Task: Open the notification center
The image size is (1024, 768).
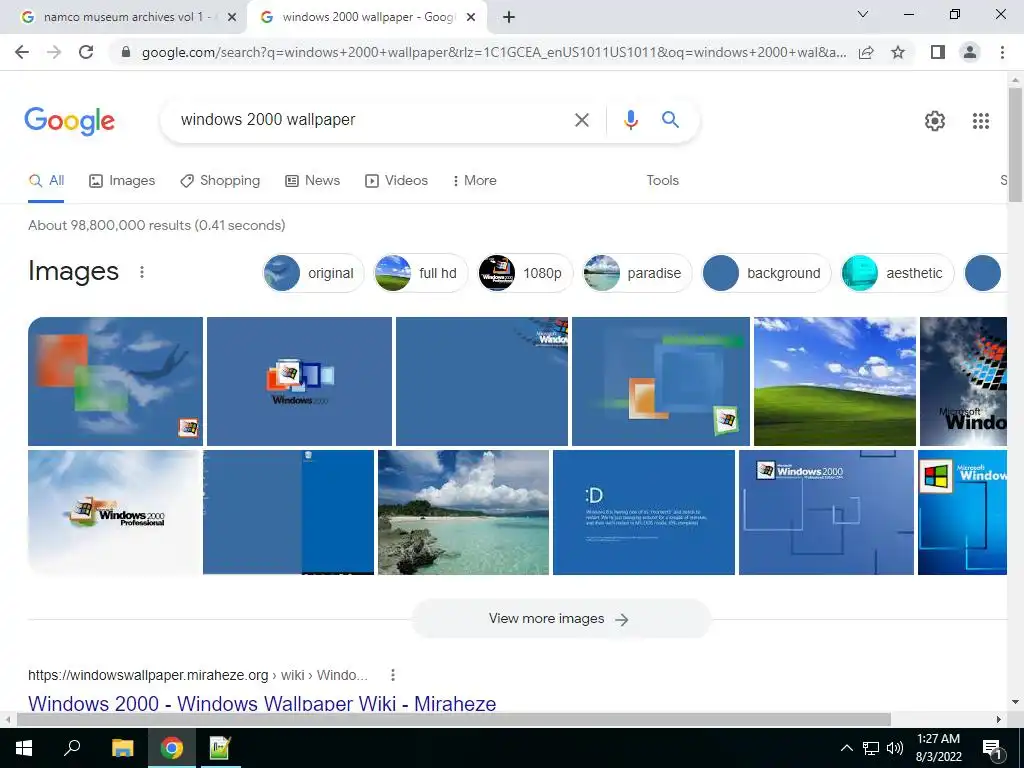Action: pyautogui.click(x=992, y=748)
